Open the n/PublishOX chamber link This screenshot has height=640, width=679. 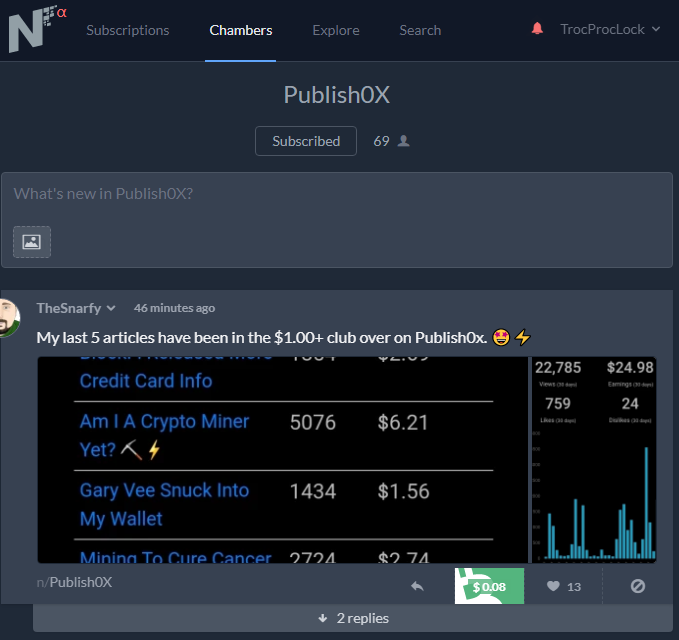74,582
